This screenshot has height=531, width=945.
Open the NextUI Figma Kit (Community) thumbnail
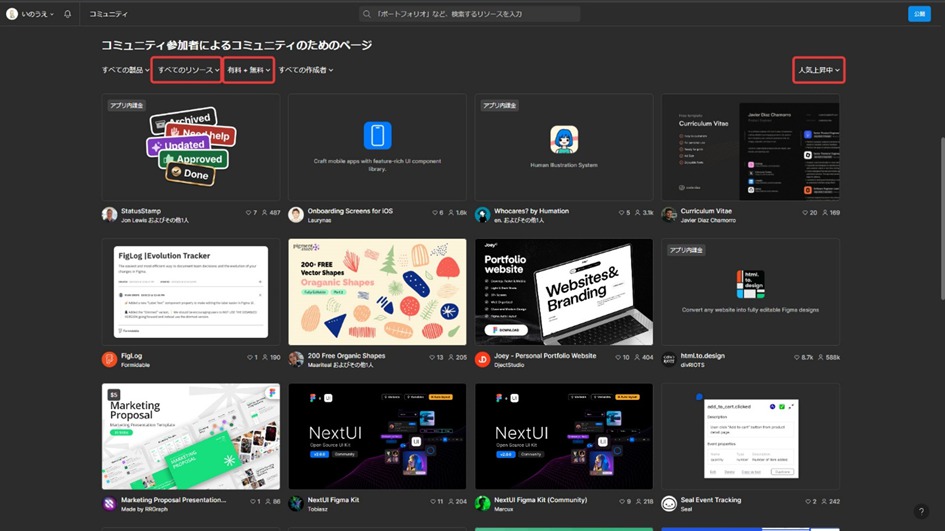(564, 436)
